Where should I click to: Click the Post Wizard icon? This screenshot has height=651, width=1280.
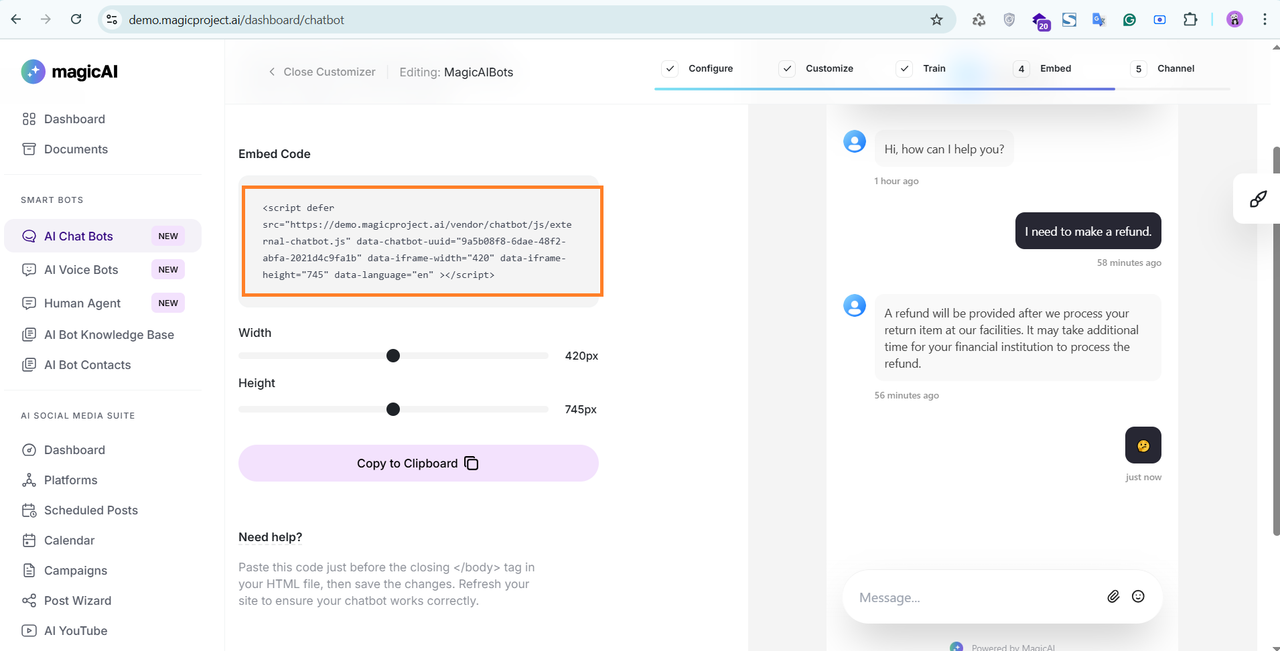coord(29,600)
